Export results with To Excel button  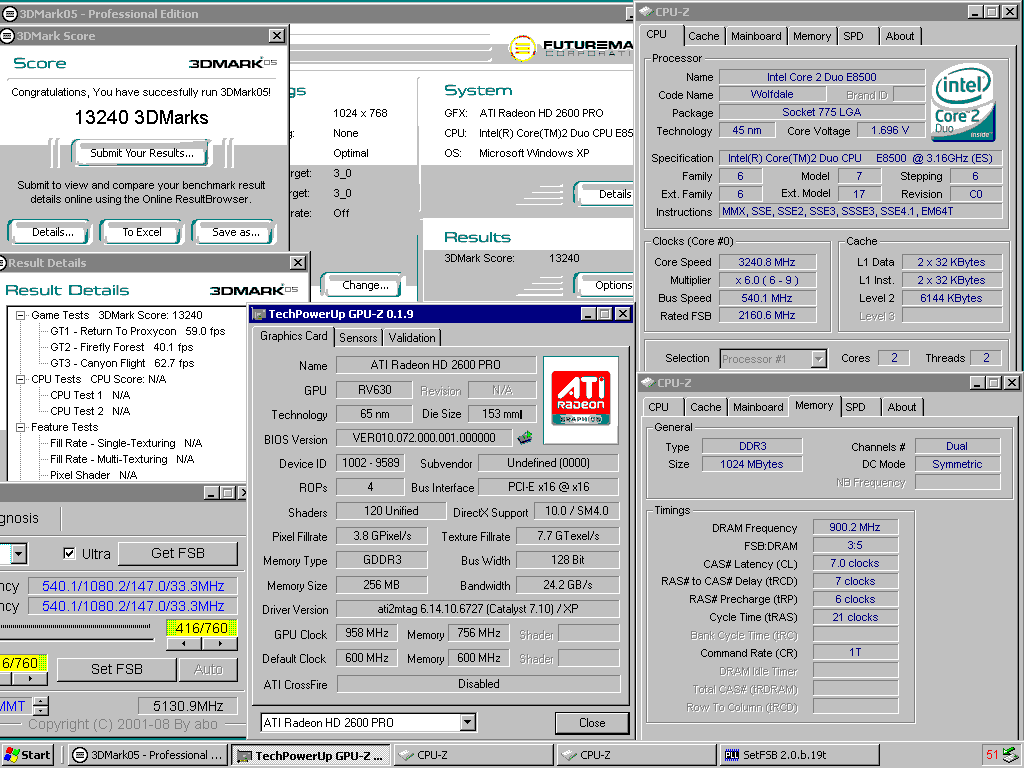[142, 232]
